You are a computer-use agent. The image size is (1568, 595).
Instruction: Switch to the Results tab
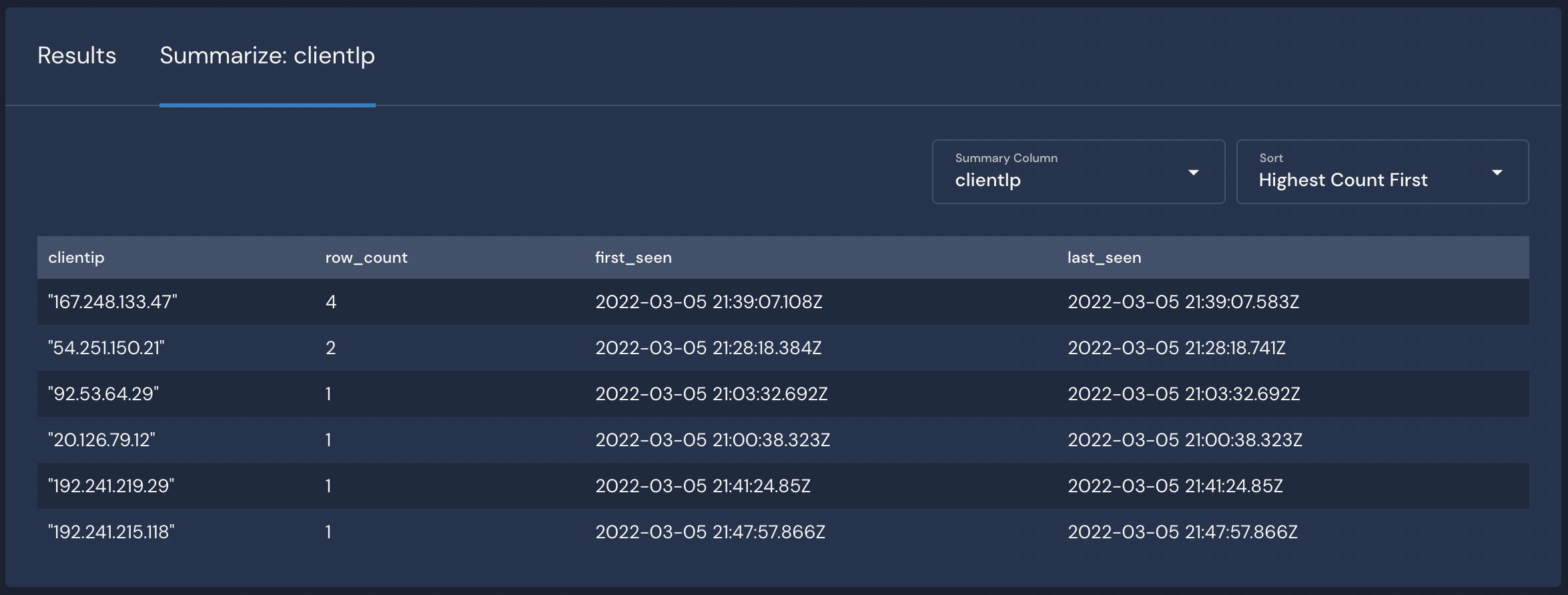pyautogui.click(x=75, y=56)
